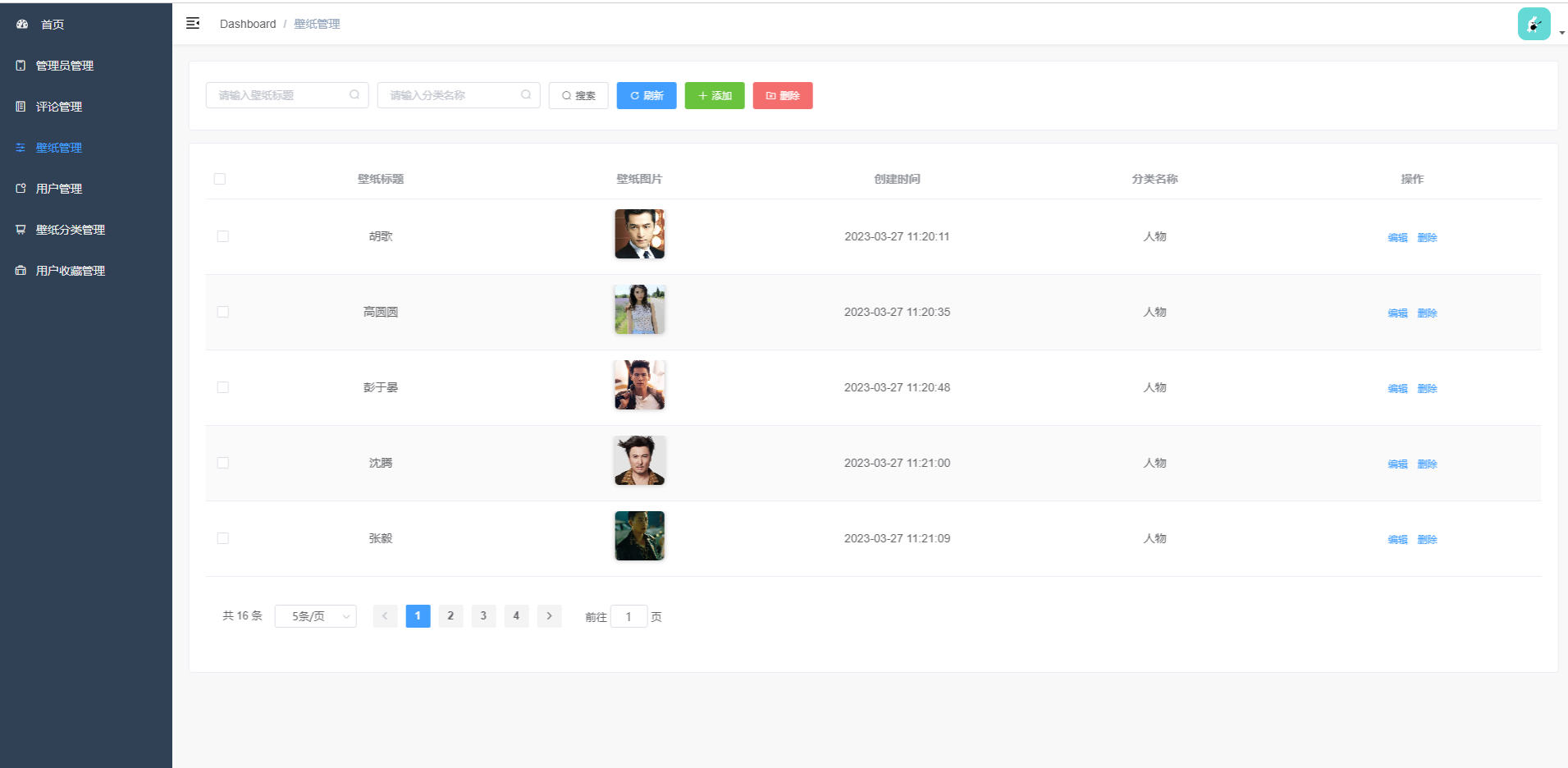Image resolution: width=1568 pixels, height=768 pixels.
Task: Open the 首页 dashboard icon in sidebar
Action: click(22, 25)
